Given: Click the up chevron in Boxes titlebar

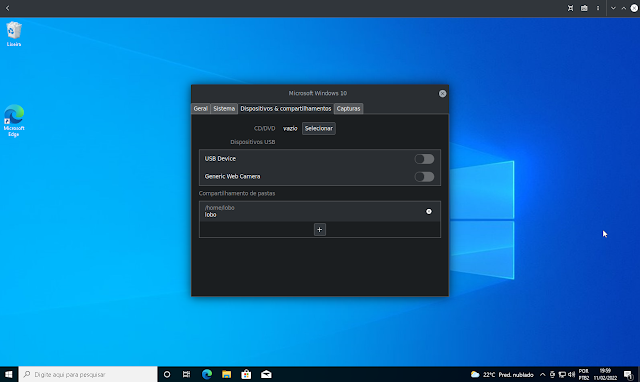Looking at the screenshot, I should (x=624, y=8).
